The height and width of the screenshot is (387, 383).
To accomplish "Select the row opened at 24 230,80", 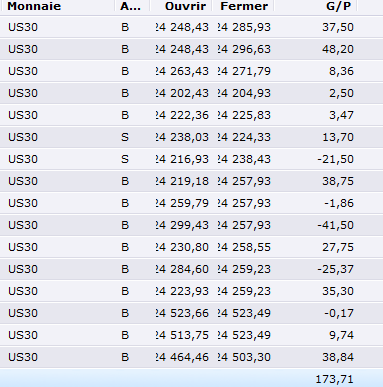I will (191, 247).
